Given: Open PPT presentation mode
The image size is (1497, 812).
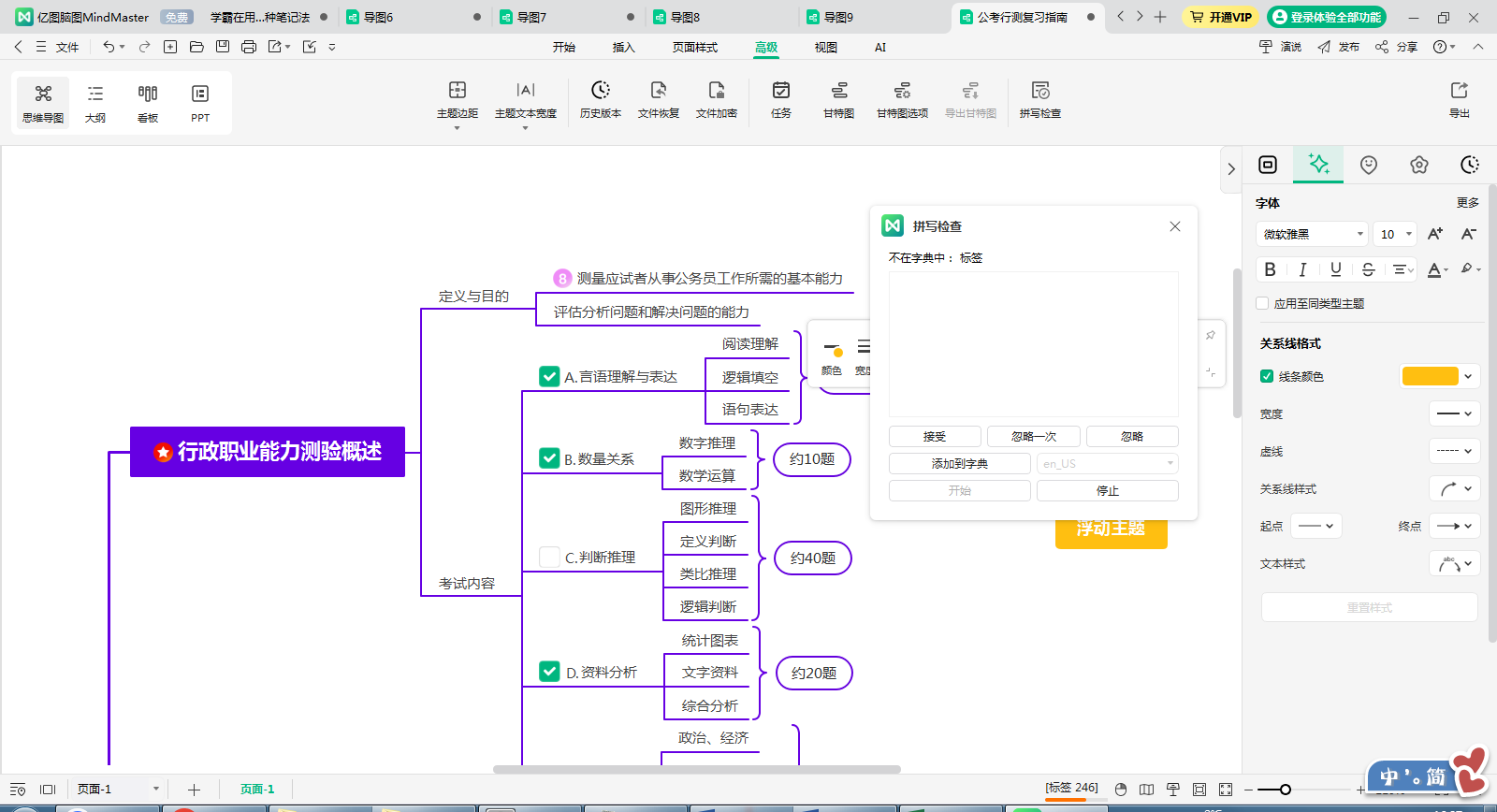Looking at the screenshot, I should [x=200, y=103].
